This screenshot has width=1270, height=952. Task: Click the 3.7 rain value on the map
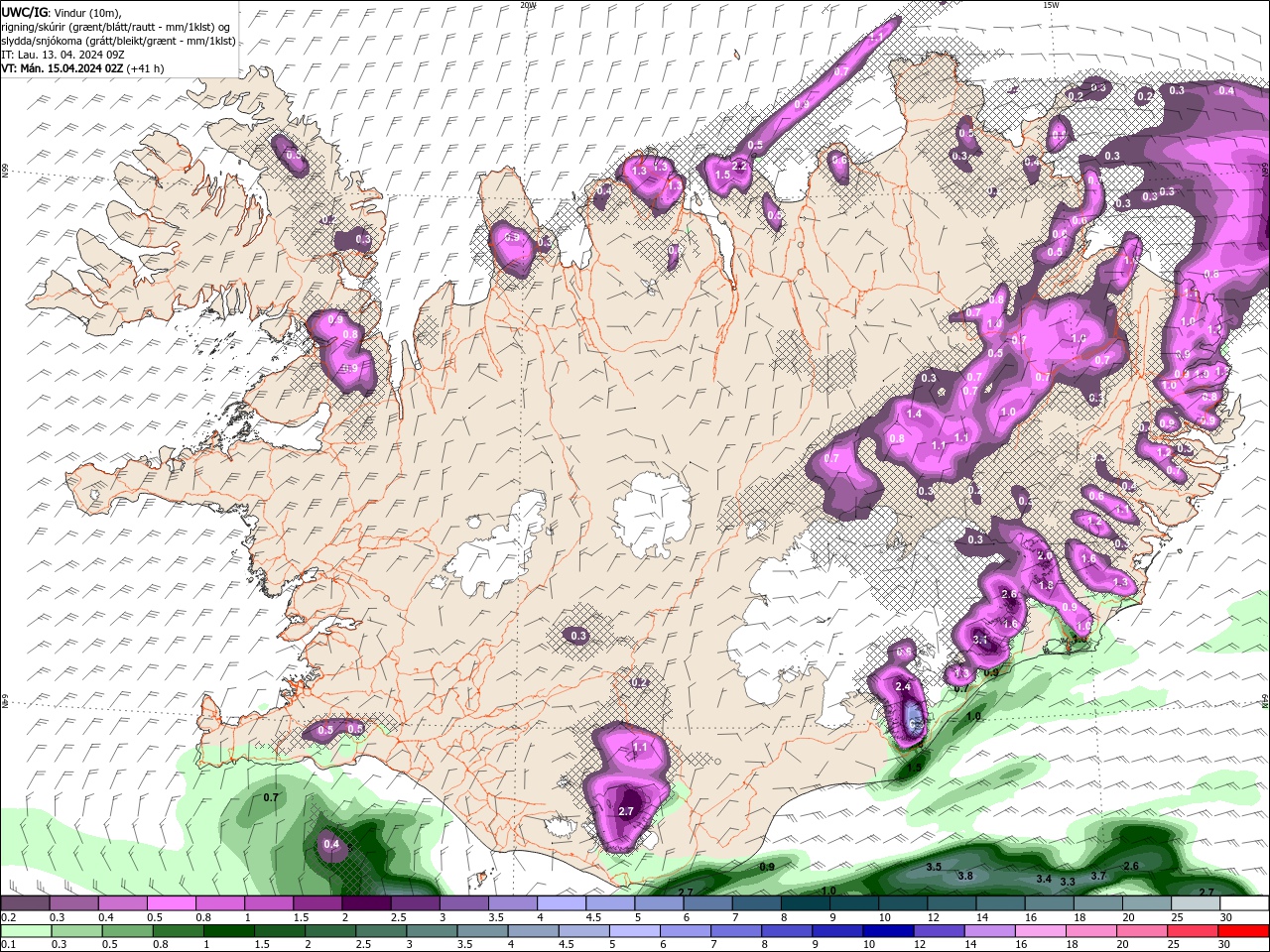(x=1098, y=876)
